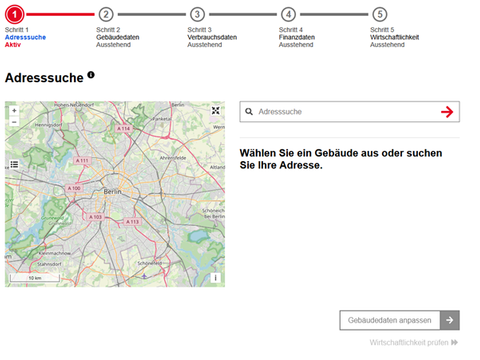Click the grey arrow next to Gebäudedaten anpassen

pyautogui.click(x=450, y=320)
